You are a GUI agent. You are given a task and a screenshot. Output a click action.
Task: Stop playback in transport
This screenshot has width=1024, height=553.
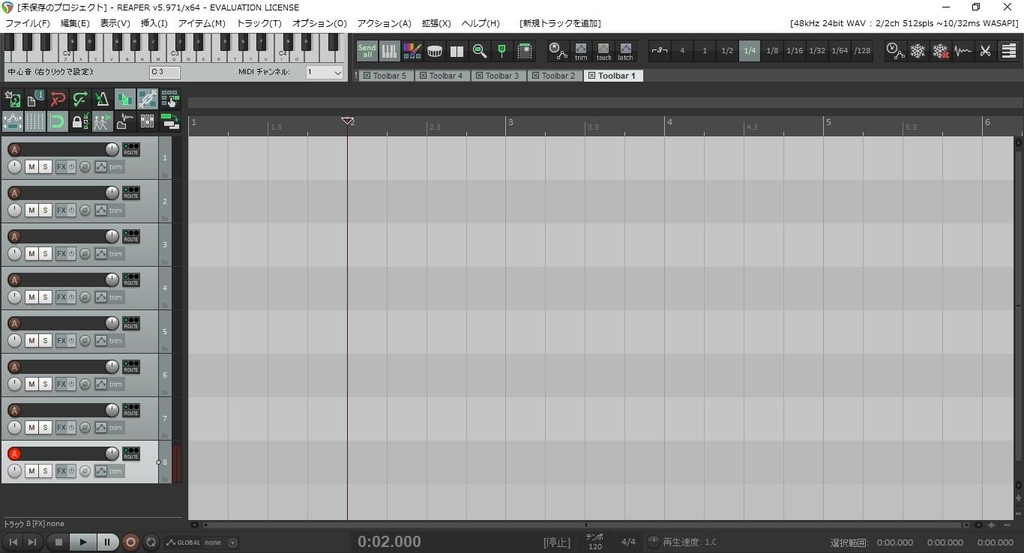coord(59,542)
